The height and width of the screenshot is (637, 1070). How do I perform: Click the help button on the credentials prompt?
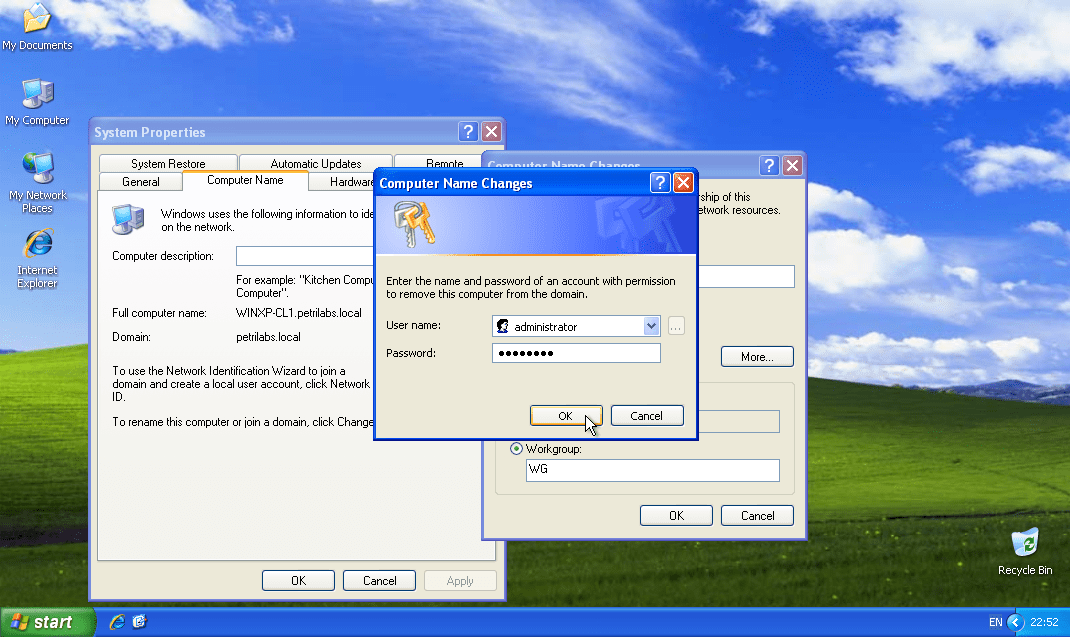click(660, 183)
